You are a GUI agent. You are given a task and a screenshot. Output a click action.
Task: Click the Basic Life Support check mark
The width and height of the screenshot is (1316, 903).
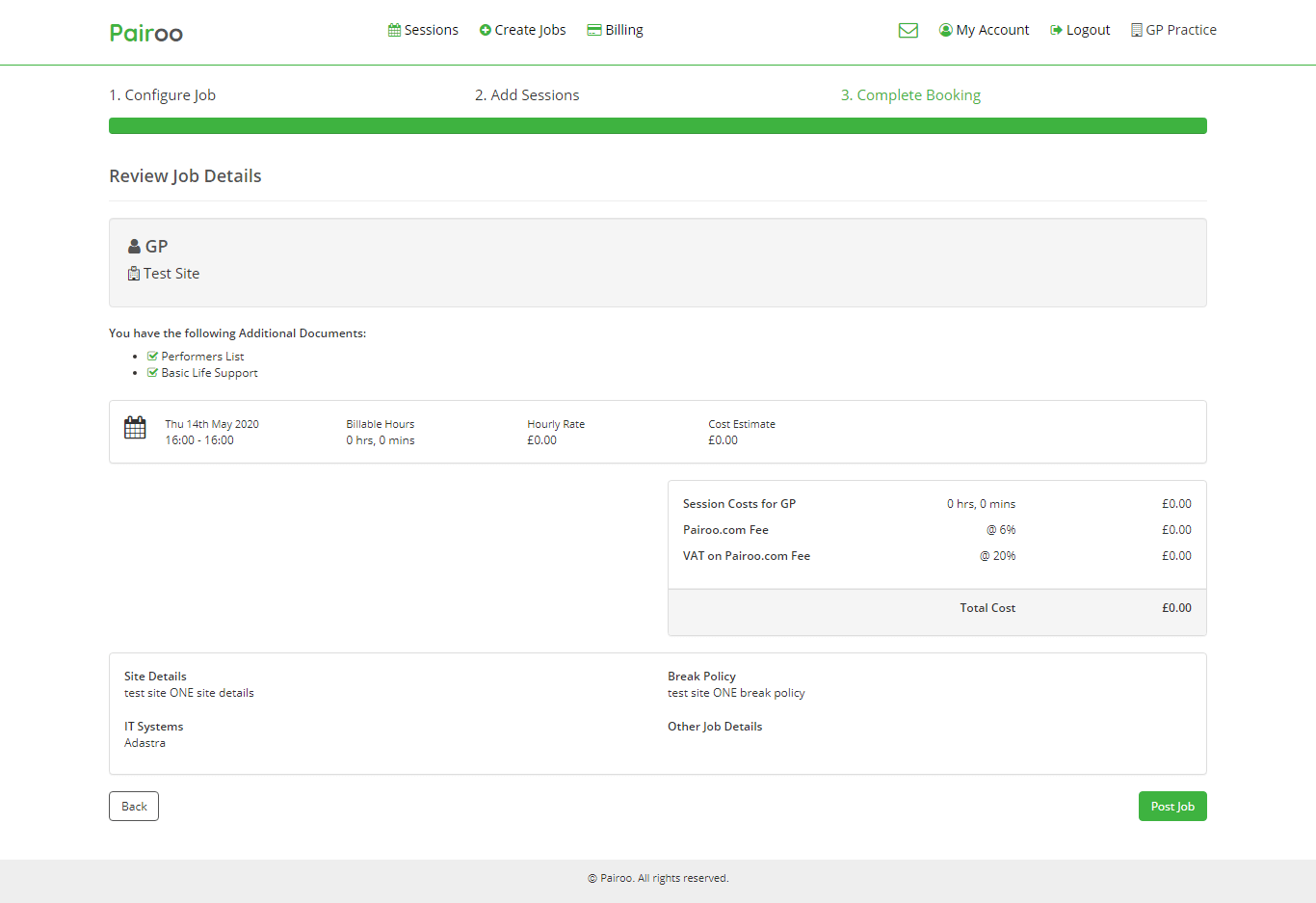click(152, 373)
